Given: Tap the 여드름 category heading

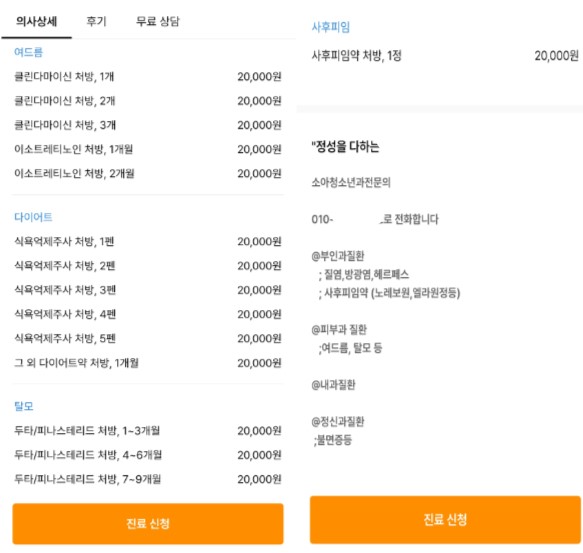Looking at the screenshot, I should (29, 52).
